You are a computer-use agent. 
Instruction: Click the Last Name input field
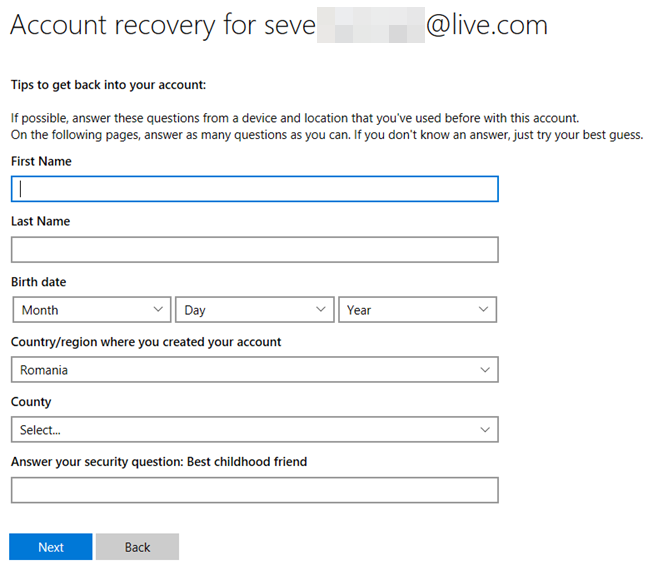pos(255,249)
